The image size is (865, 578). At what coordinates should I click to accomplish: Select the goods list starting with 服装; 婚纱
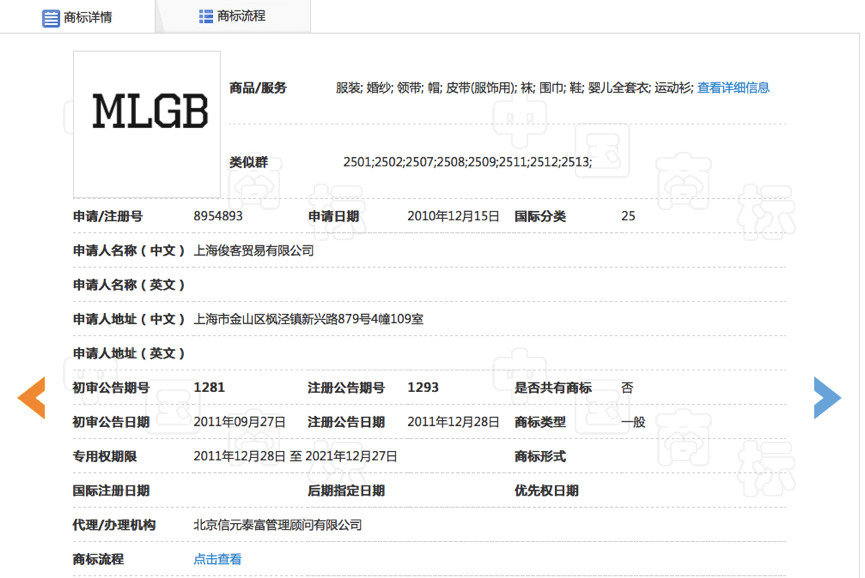pyautogui.click(x=514, y=88)
